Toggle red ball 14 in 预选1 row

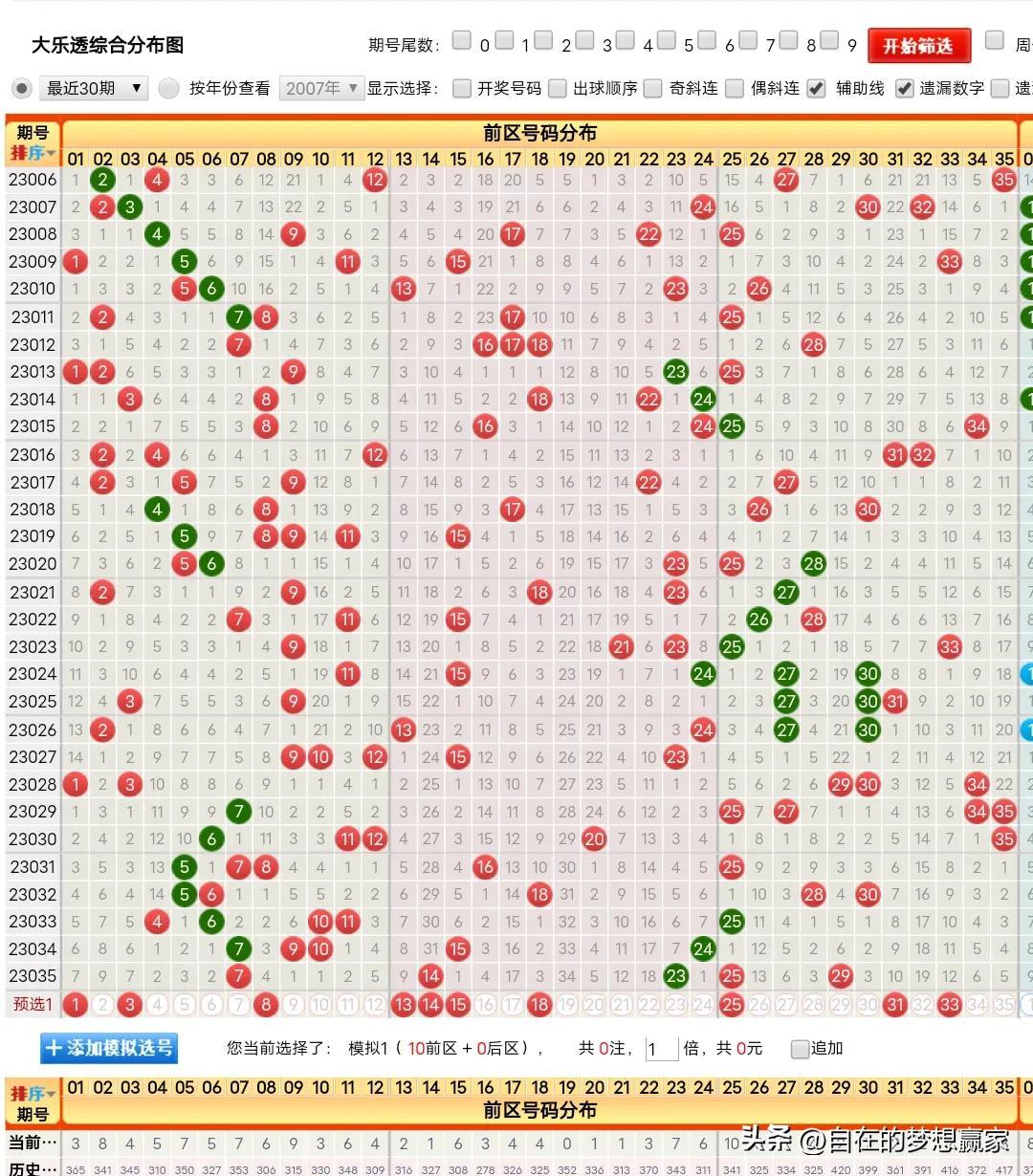click(x=430, y=1005)
